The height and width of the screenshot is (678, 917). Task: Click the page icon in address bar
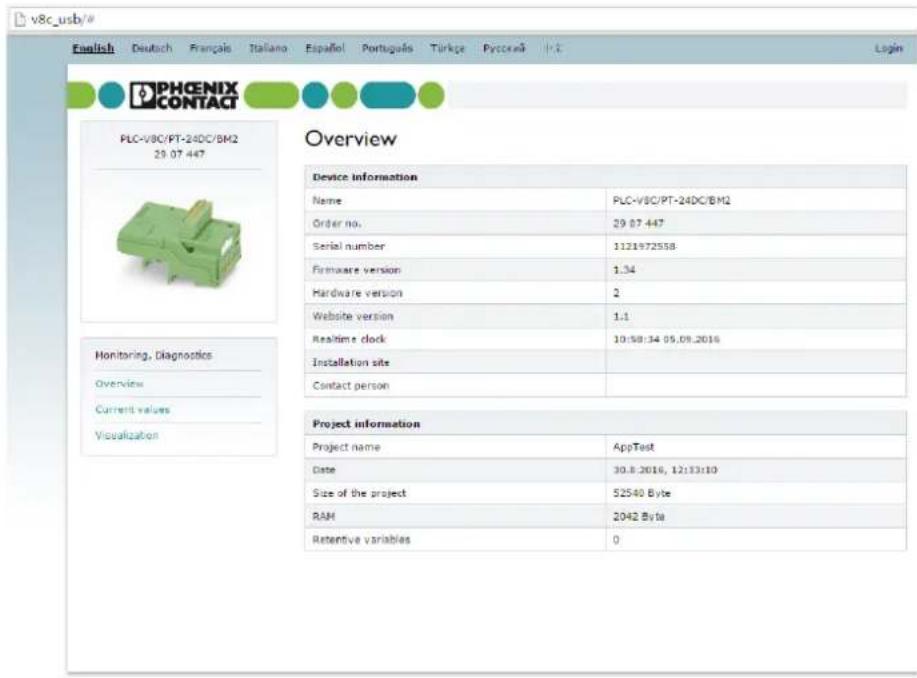pyautogui.click(x=20, y=20)
